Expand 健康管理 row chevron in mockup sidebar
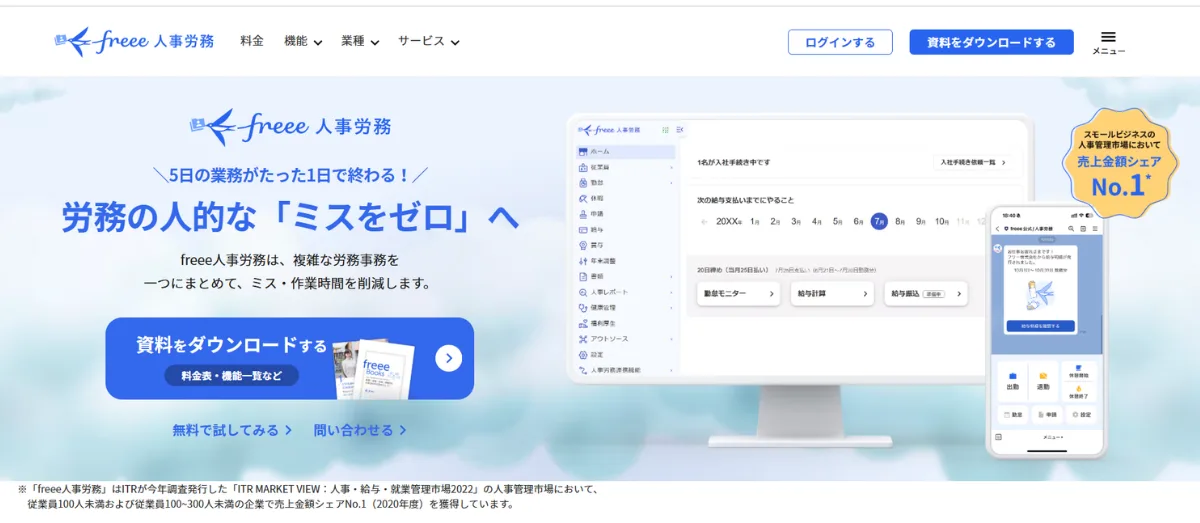The image size is (1200, 523). [671, 307]
